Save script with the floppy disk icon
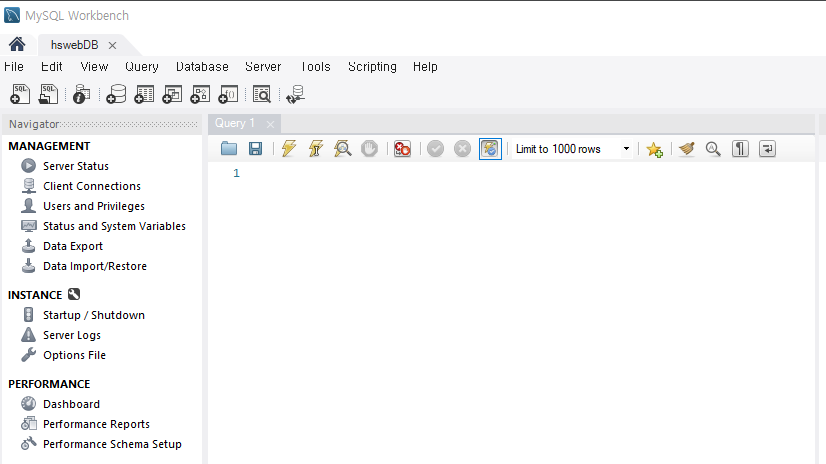The width and height of the screenshot is (826, 464). pos(255,149)
